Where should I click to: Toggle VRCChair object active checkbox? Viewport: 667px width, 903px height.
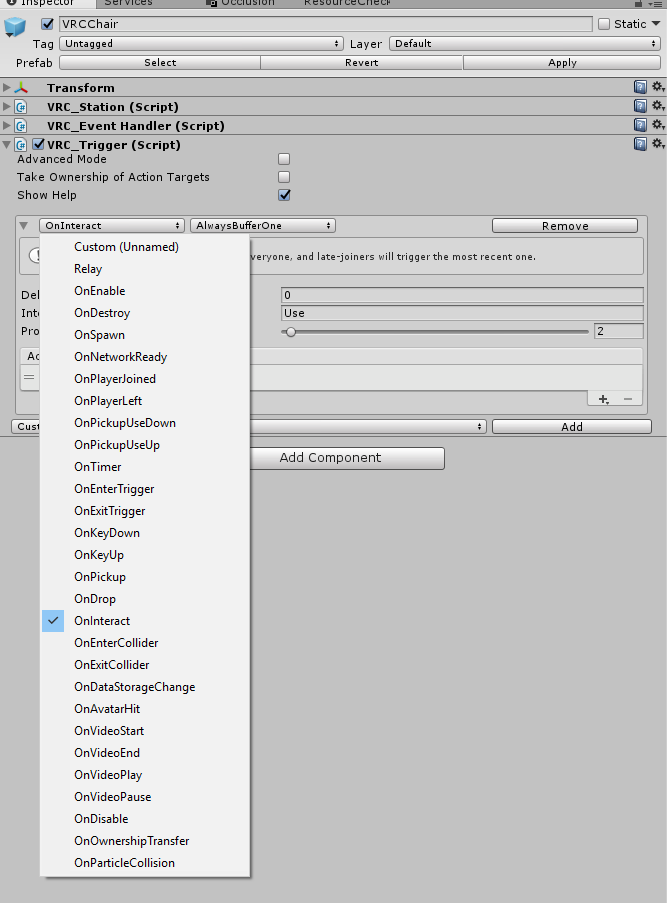[48, 24]
